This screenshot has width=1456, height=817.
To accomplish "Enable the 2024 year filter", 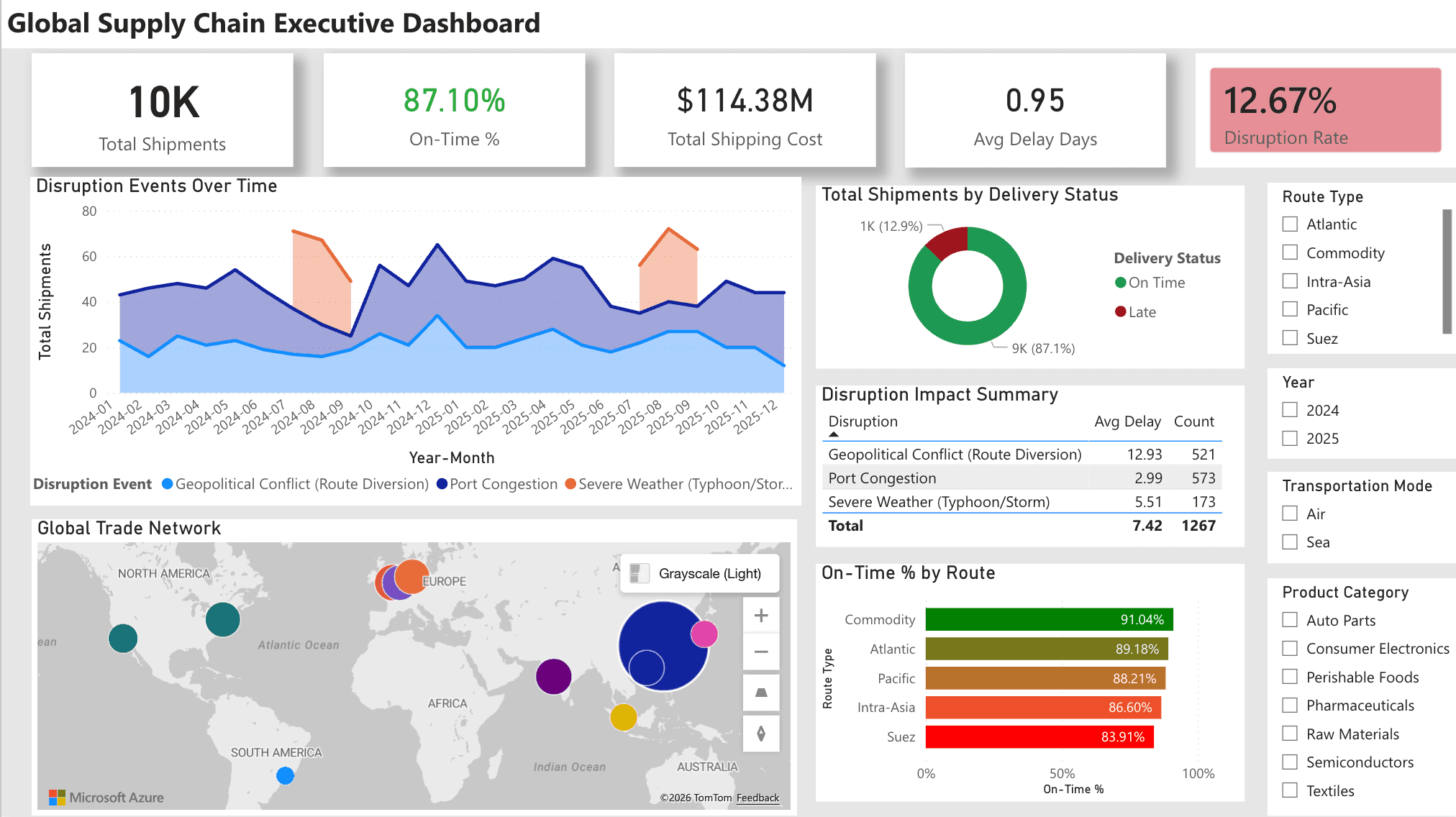I will 1288,409.
